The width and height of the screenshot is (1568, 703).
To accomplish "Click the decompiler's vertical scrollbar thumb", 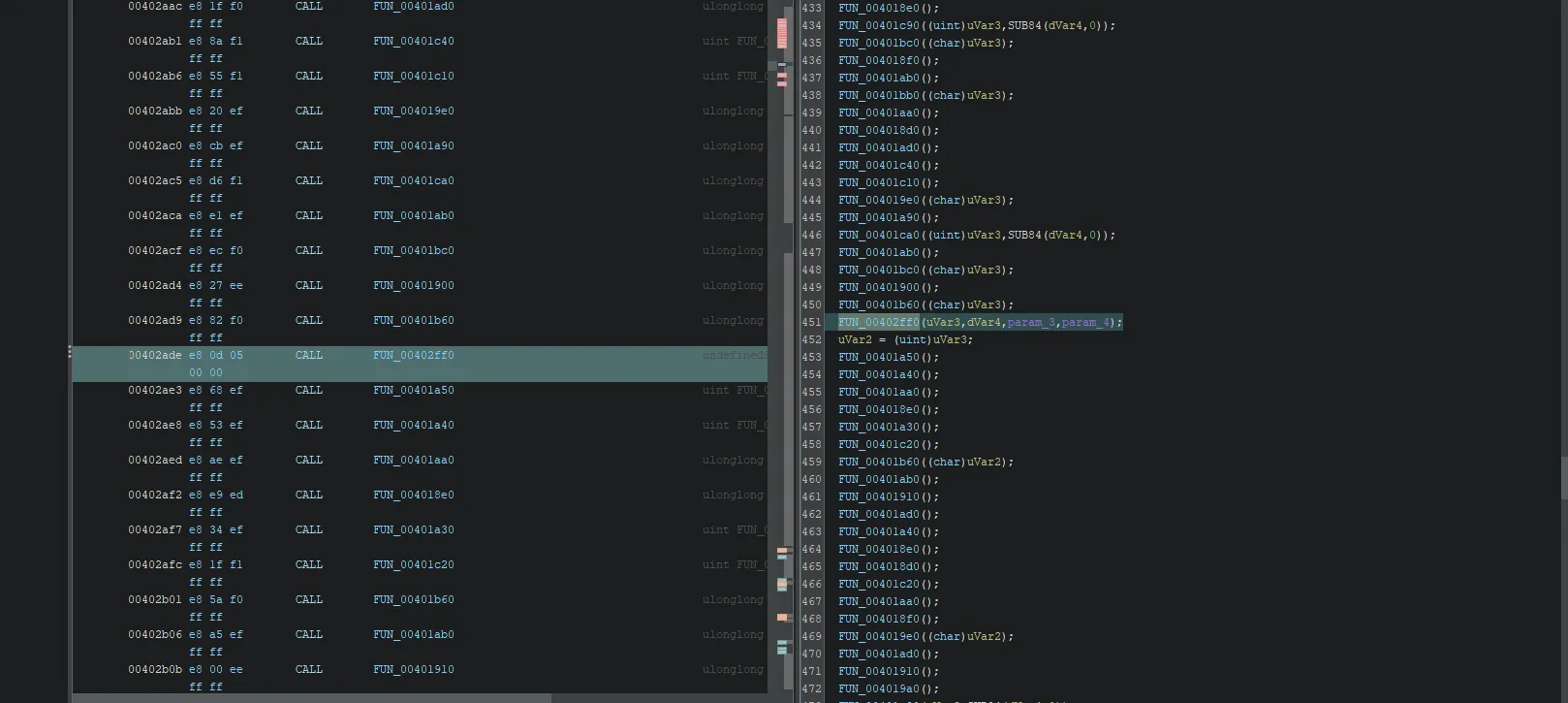I will [x=1562, y=477].
